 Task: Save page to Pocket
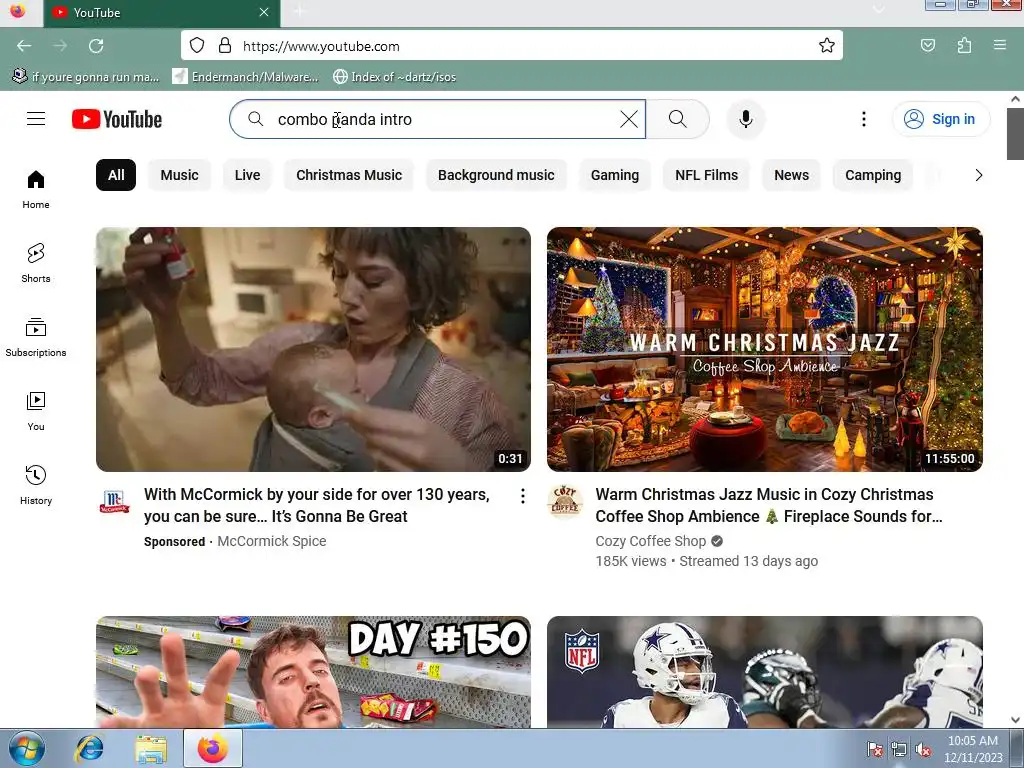coord(927,45)
